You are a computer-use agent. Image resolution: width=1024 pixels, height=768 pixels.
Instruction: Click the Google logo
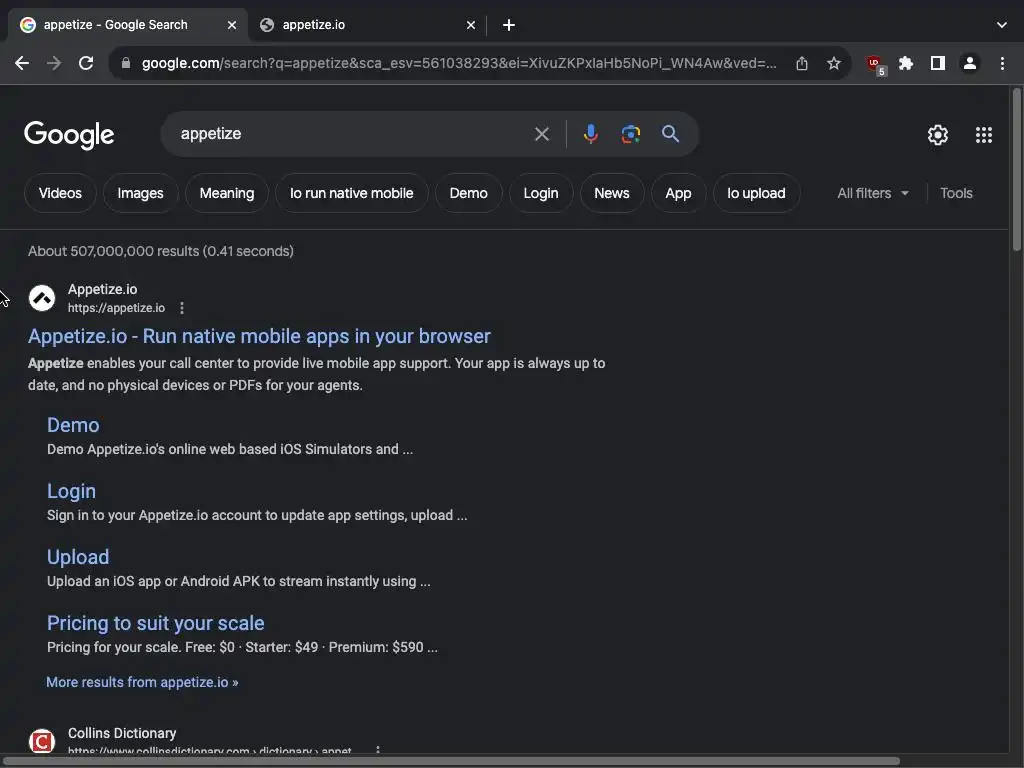(x=69, y=135)
